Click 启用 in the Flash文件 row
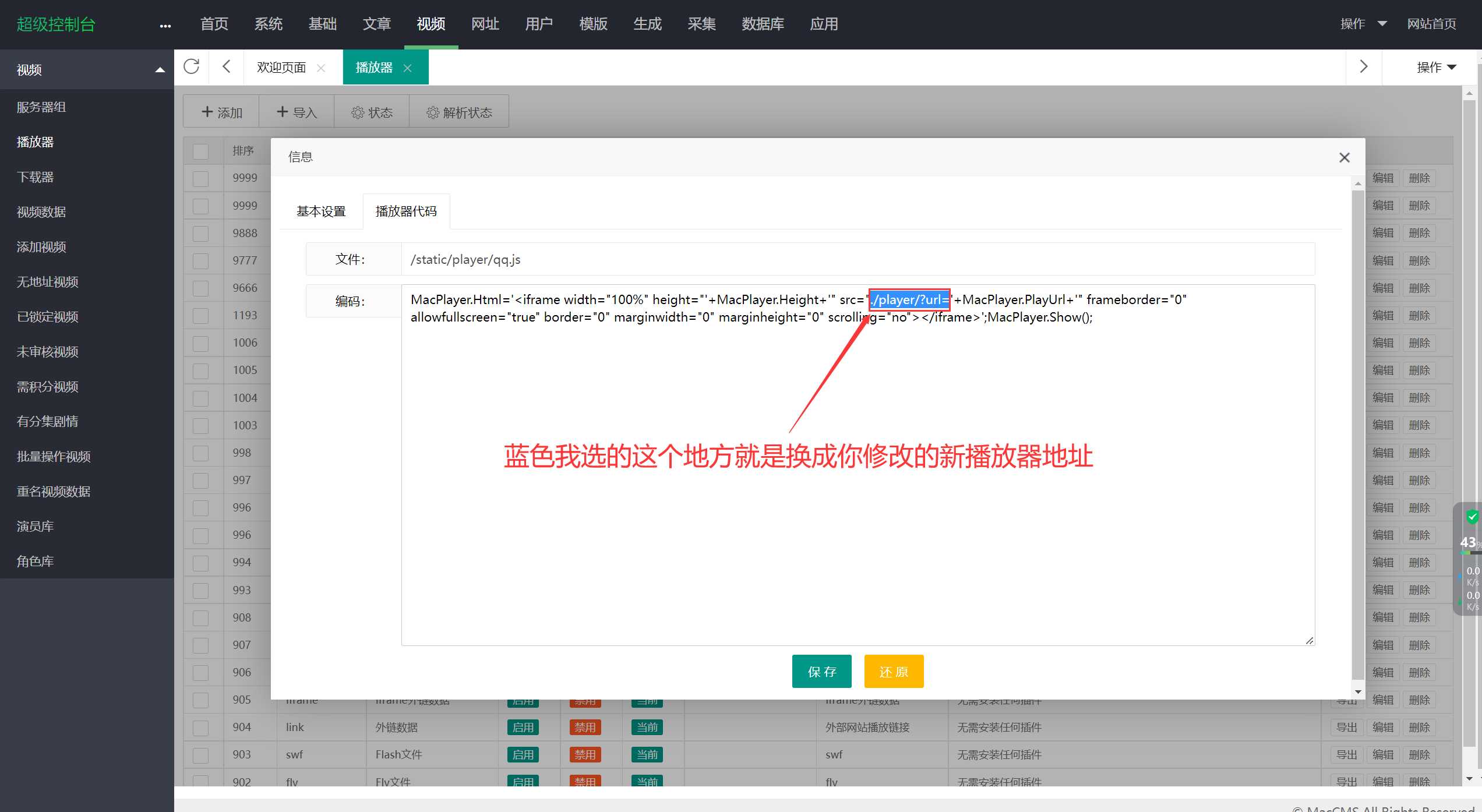Viewport: 1482px width, 812px height. (523, 755)
